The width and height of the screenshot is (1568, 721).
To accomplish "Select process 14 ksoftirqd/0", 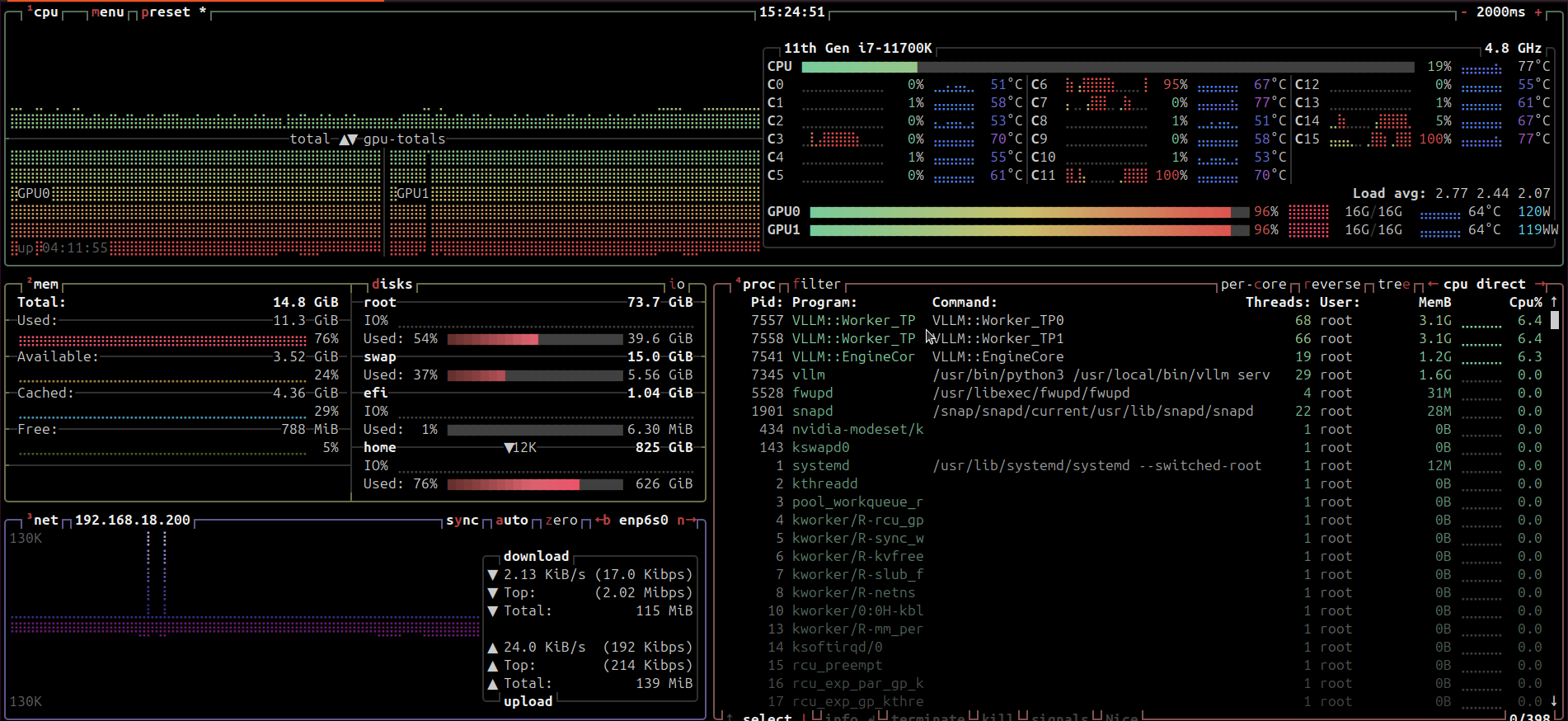I will tap(1134, 648).
